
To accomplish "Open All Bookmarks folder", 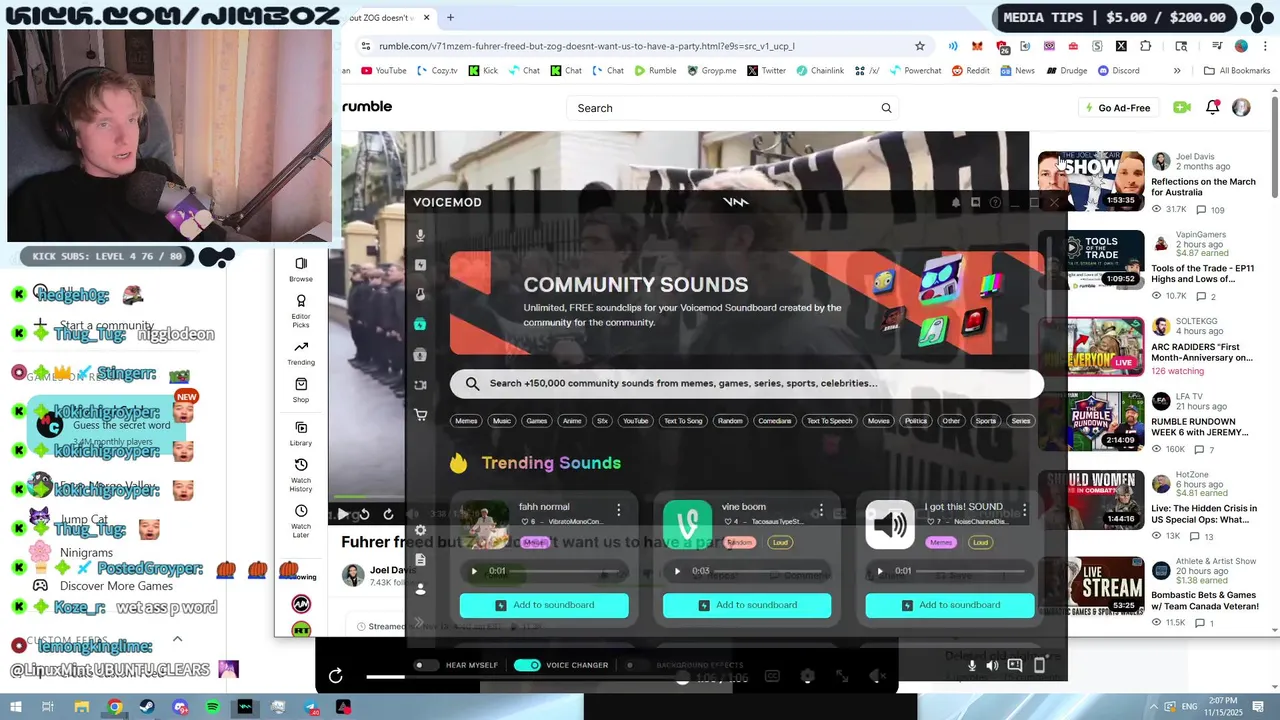I will pyautogui.click(x=1236, y=71).
